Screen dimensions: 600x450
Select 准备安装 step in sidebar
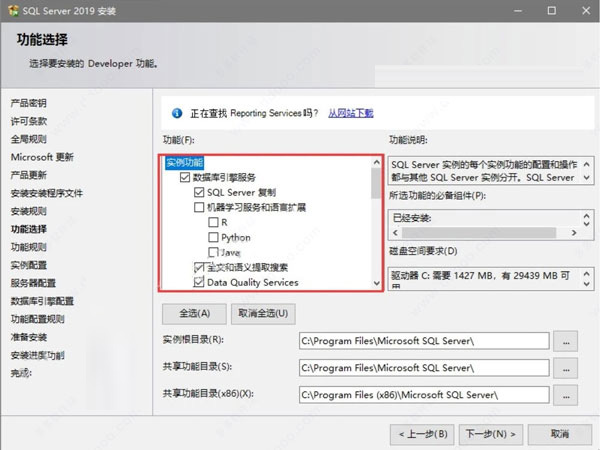(x=29, y=337)
